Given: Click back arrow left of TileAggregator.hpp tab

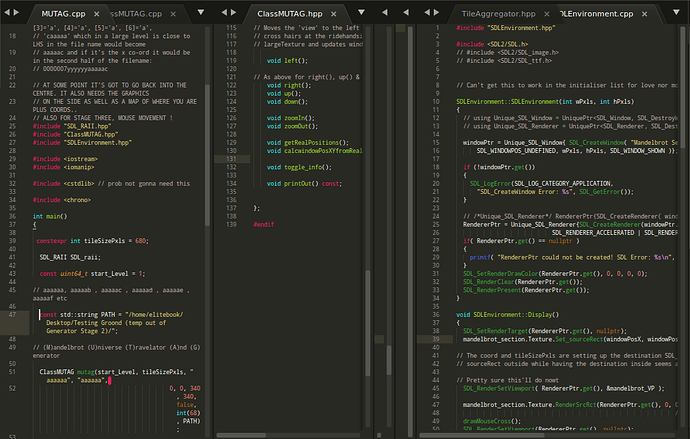Looking at the screenshot, I should 426,13.
